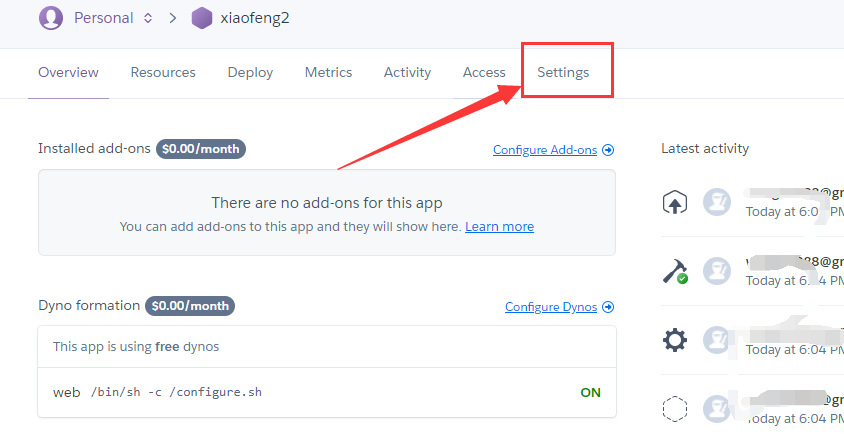Open the Access tab
Image resolution: width=844 pixels, height=434 pixels.
[x=484, y=72]
